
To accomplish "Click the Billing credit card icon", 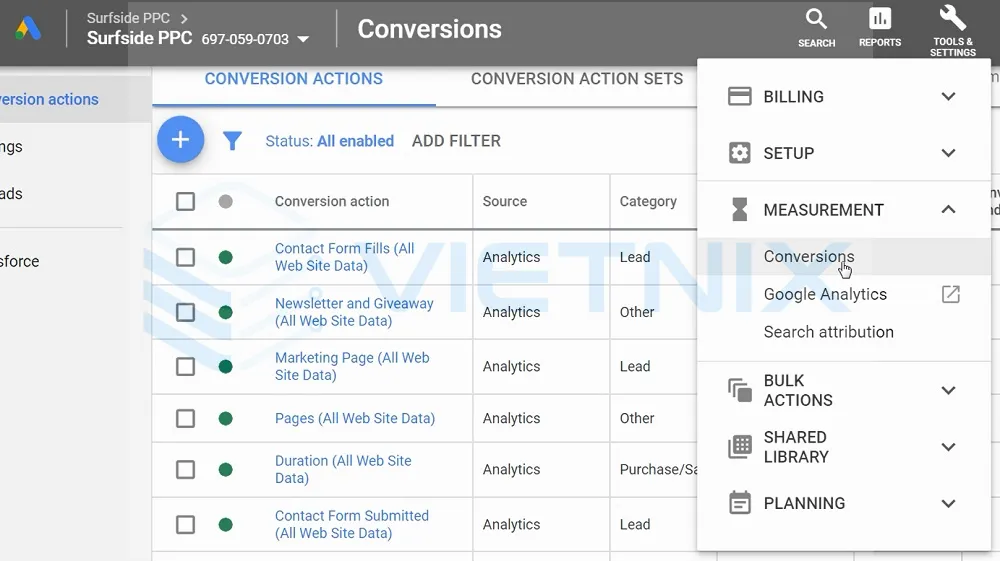I will [x=739, y=96].
